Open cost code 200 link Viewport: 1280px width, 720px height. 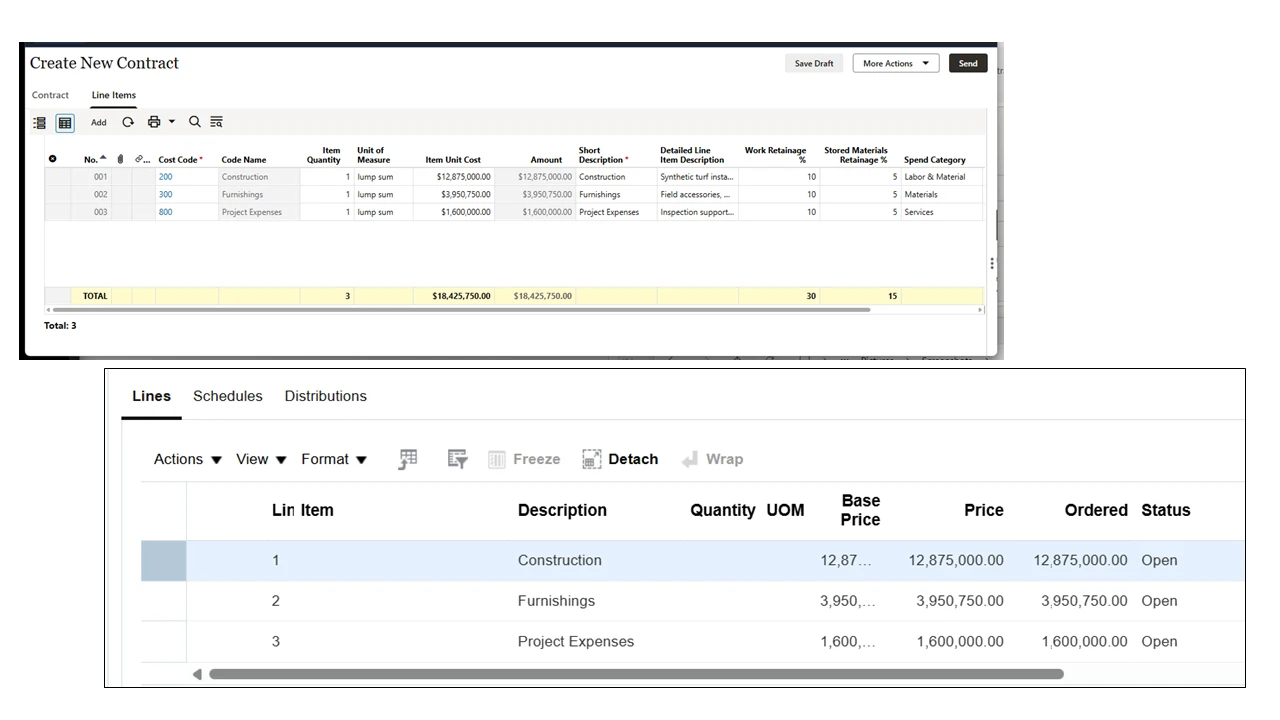(x=165, y=177)
